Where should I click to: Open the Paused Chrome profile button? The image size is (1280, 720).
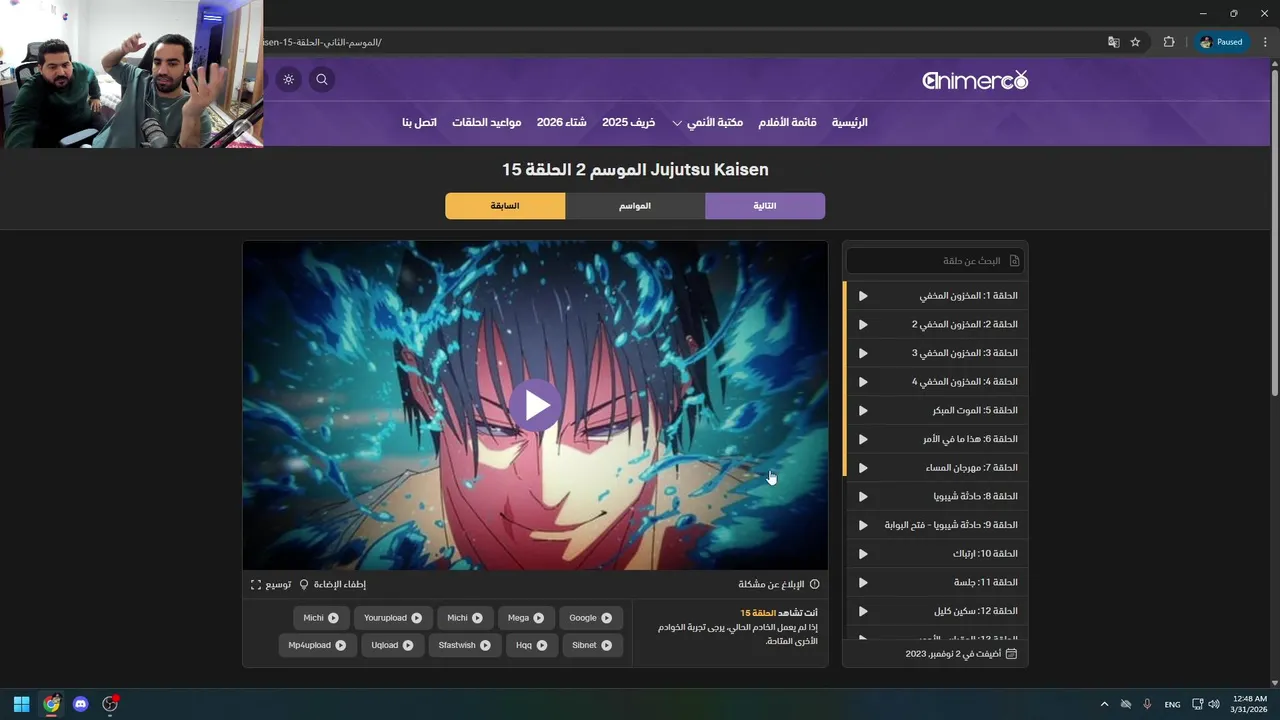1221,42
